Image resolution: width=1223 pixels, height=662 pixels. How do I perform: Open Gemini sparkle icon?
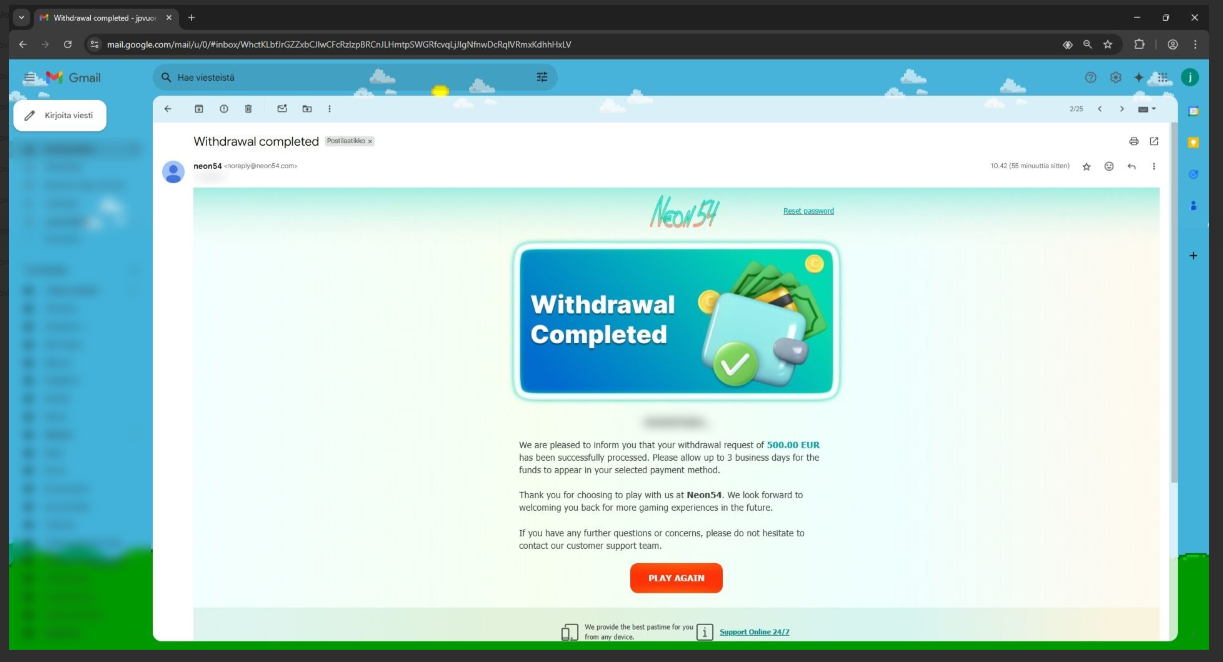pos(1138,77)
